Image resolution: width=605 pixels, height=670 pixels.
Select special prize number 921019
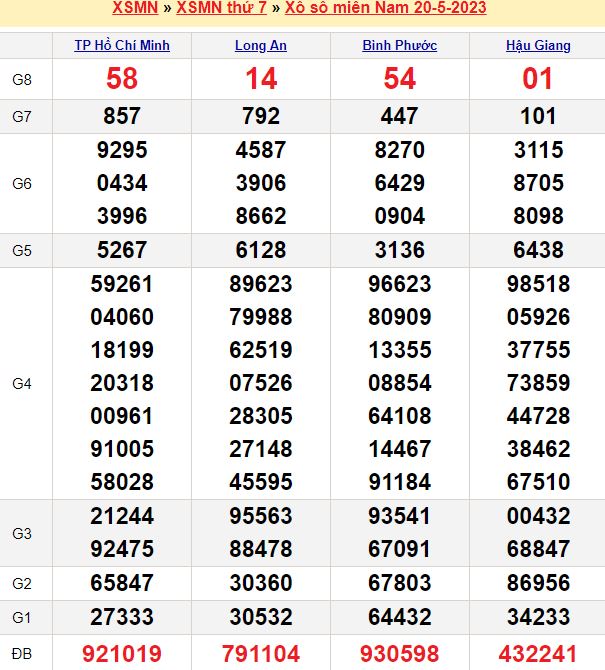(x=122, y=654)
